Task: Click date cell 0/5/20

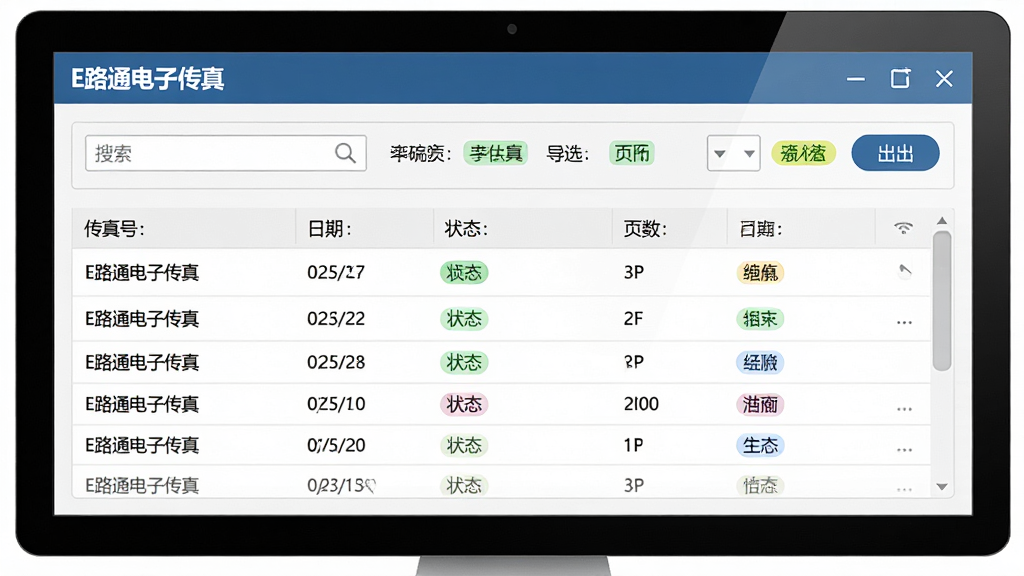Action: 336,445
